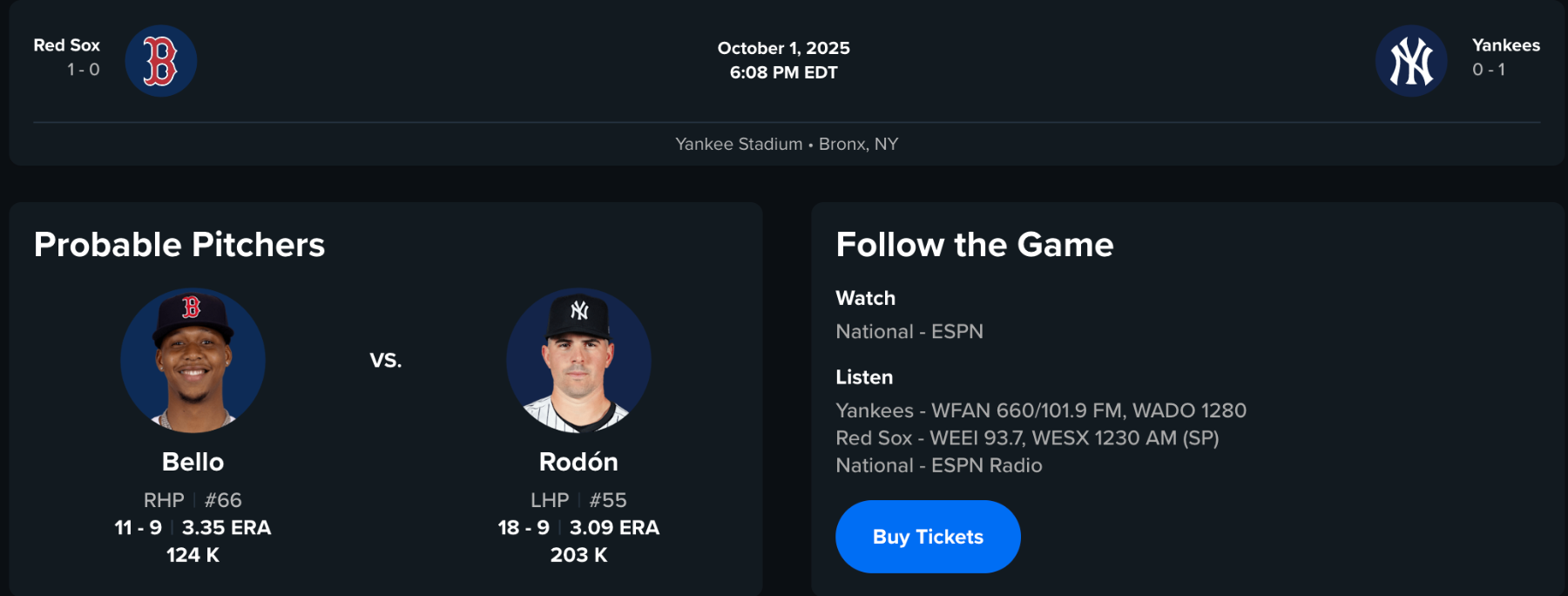Click the 6:08 PM EDT game time
The width and height of the screenshot is (1568, 596).
coord(783,73)
